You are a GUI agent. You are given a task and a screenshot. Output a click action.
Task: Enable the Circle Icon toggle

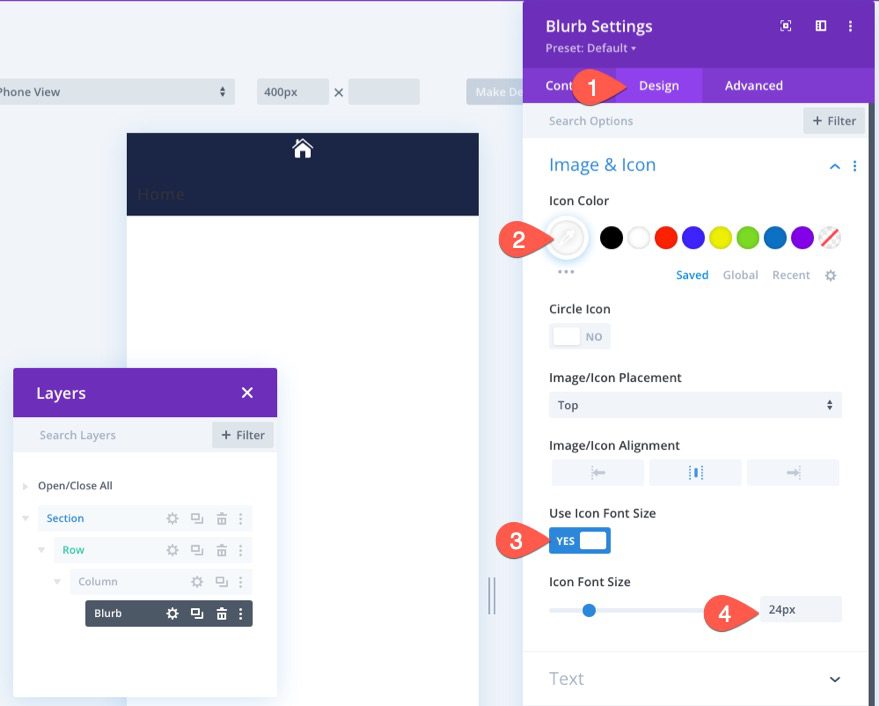580,336
